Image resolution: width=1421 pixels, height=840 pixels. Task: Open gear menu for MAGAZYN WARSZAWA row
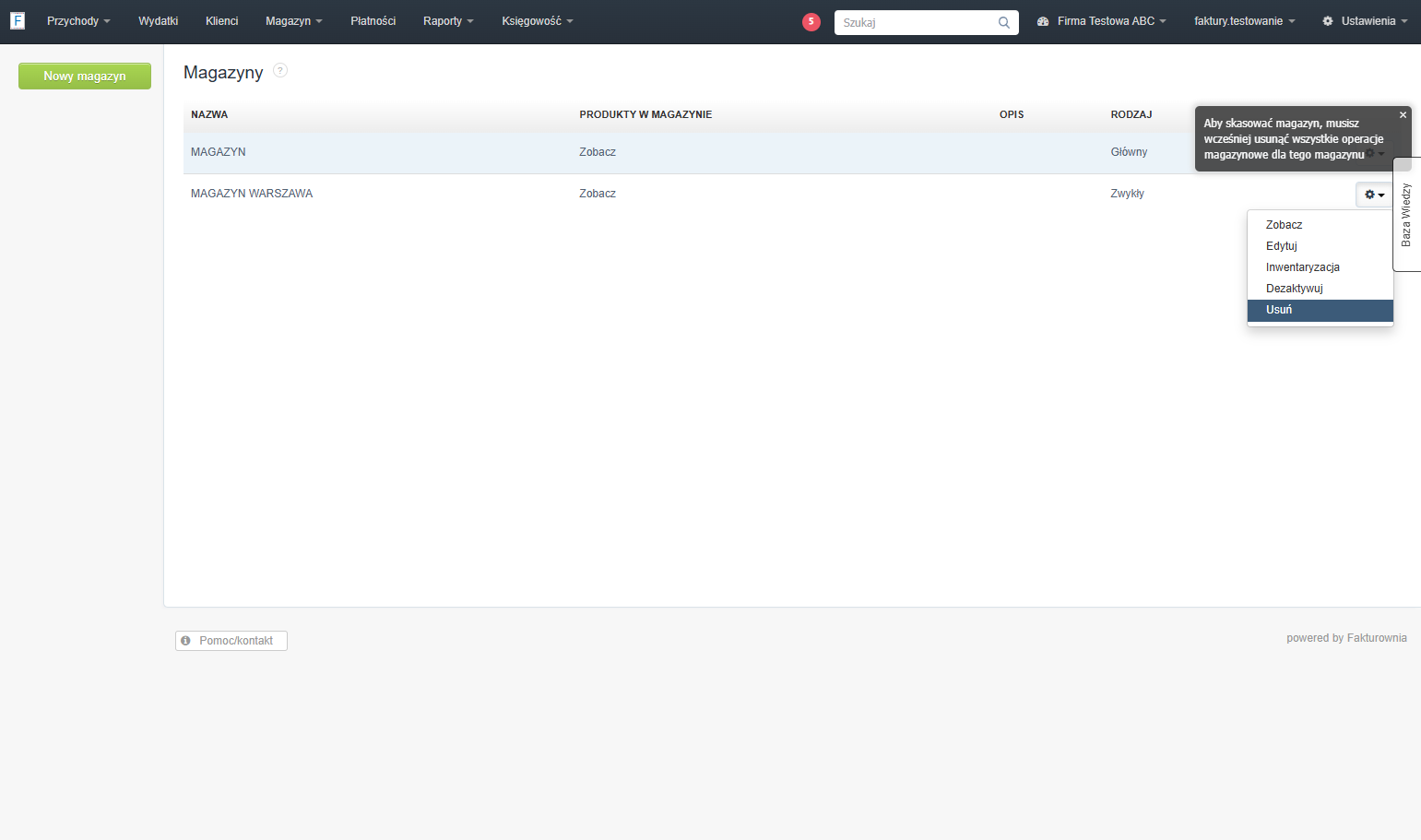pos(1374,195)
